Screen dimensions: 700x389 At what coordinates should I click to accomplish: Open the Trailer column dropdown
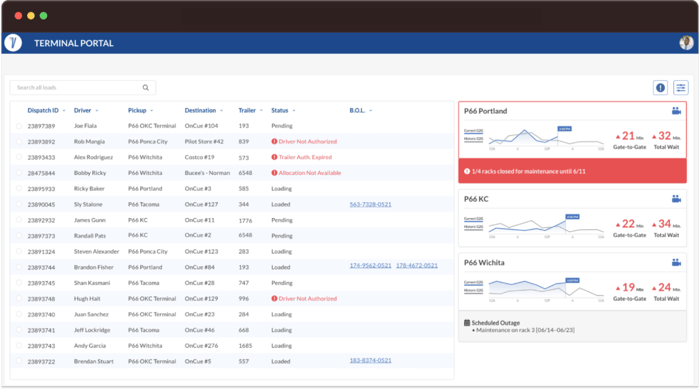coord(261,111)
